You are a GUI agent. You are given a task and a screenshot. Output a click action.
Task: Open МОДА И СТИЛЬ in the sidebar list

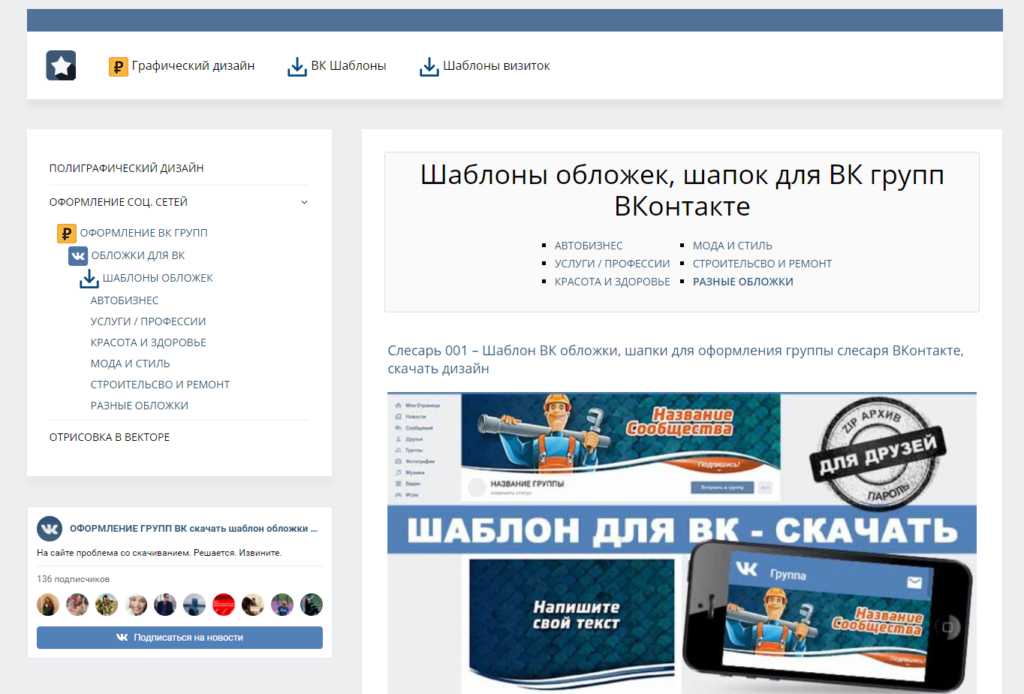pos(130,363)
